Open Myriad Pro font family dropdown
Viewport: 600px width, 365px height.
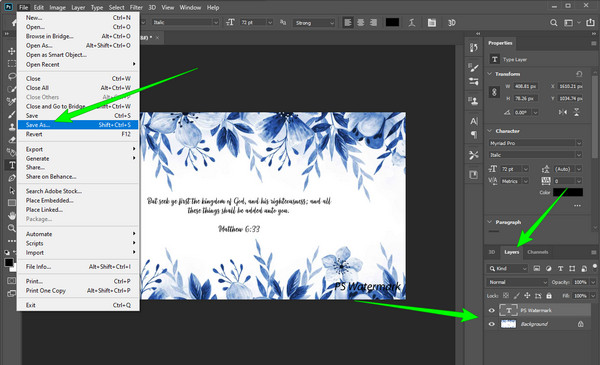536,143
